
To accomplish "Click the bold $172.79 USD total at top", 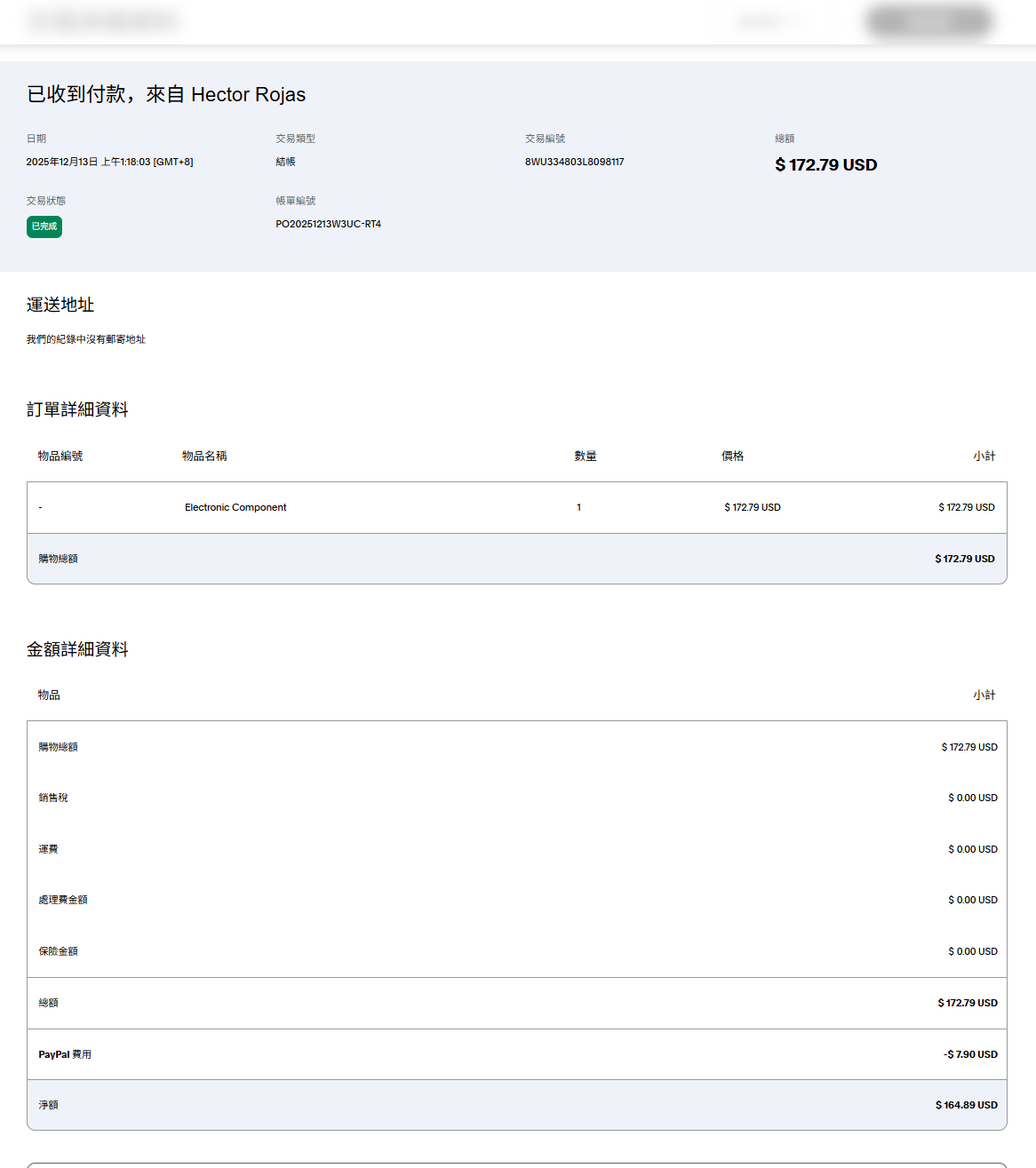I will click(x=825, y=165).
